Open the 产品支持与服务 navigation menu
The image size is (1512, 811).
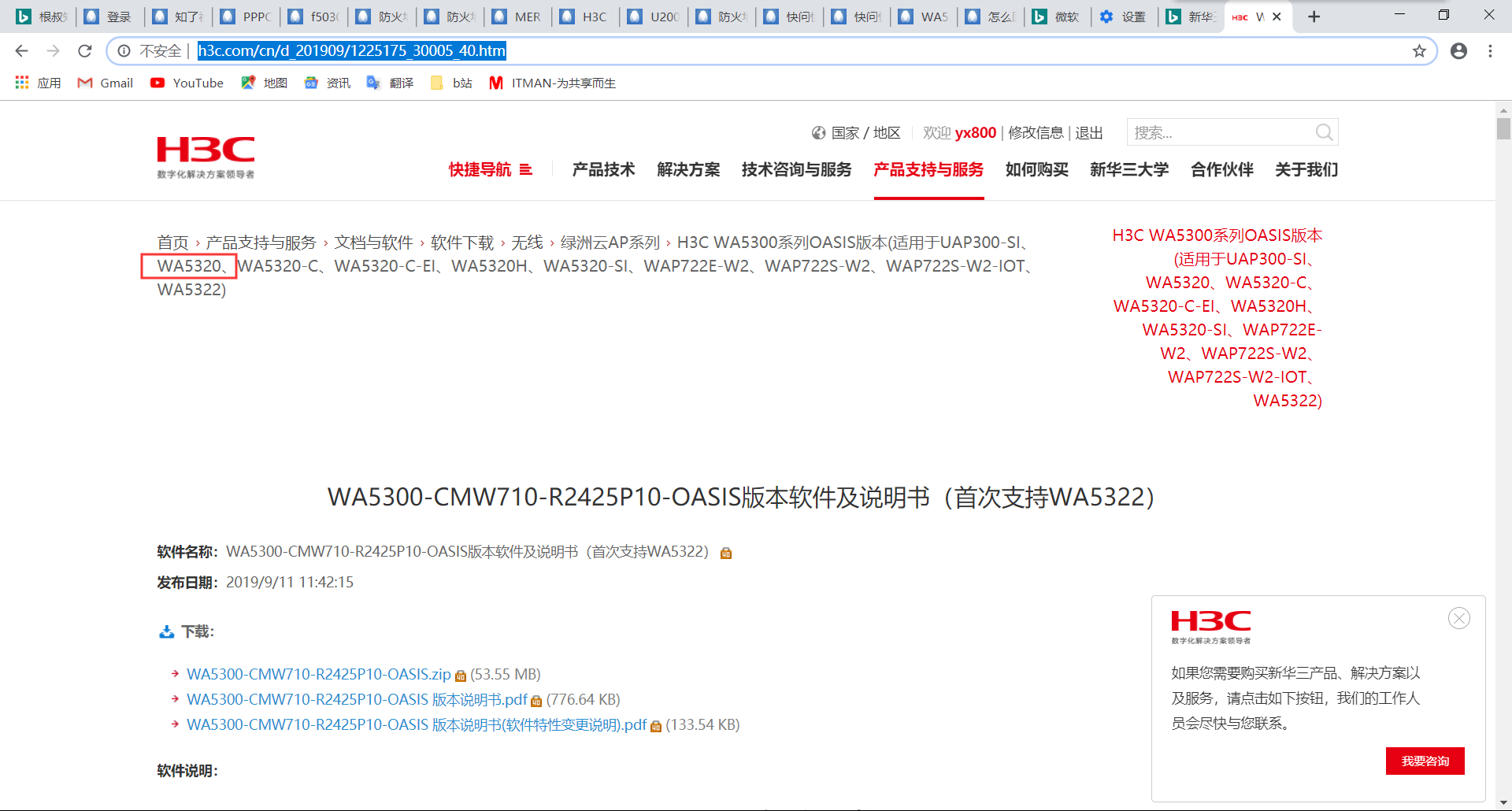pos(928,169)
